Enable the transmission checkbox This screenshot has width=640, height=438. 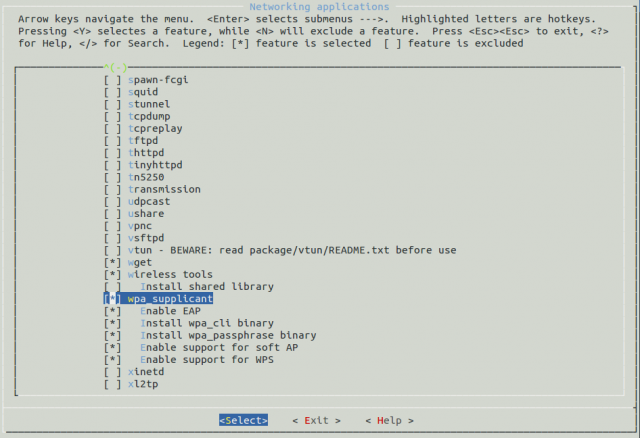(x=112, y=189)
